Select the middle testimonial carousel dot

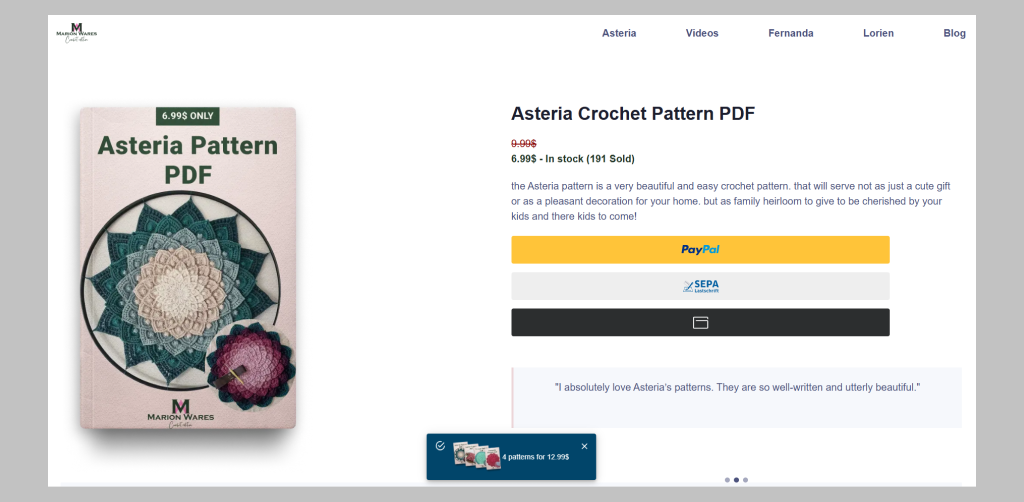(736, 480)
